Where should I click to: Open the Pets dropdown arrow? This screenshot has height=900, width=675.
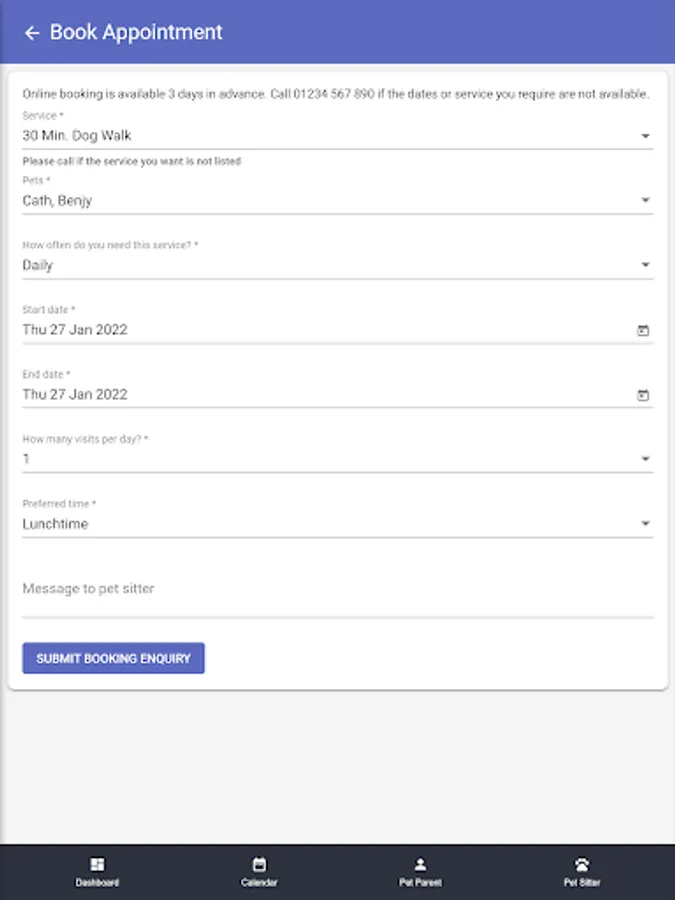pyautogui.click(x=645, y=201)
